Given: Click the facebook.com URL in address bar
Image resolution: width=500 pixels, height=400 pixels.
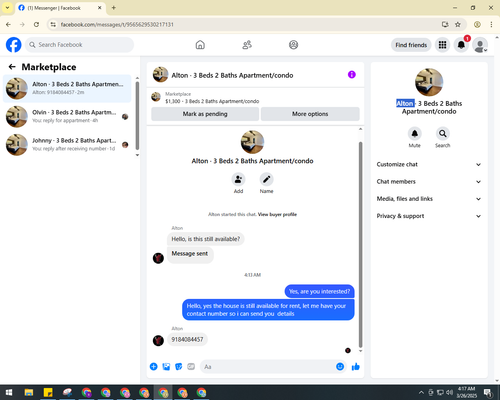Looking at the screenshot, I should 117,25.
